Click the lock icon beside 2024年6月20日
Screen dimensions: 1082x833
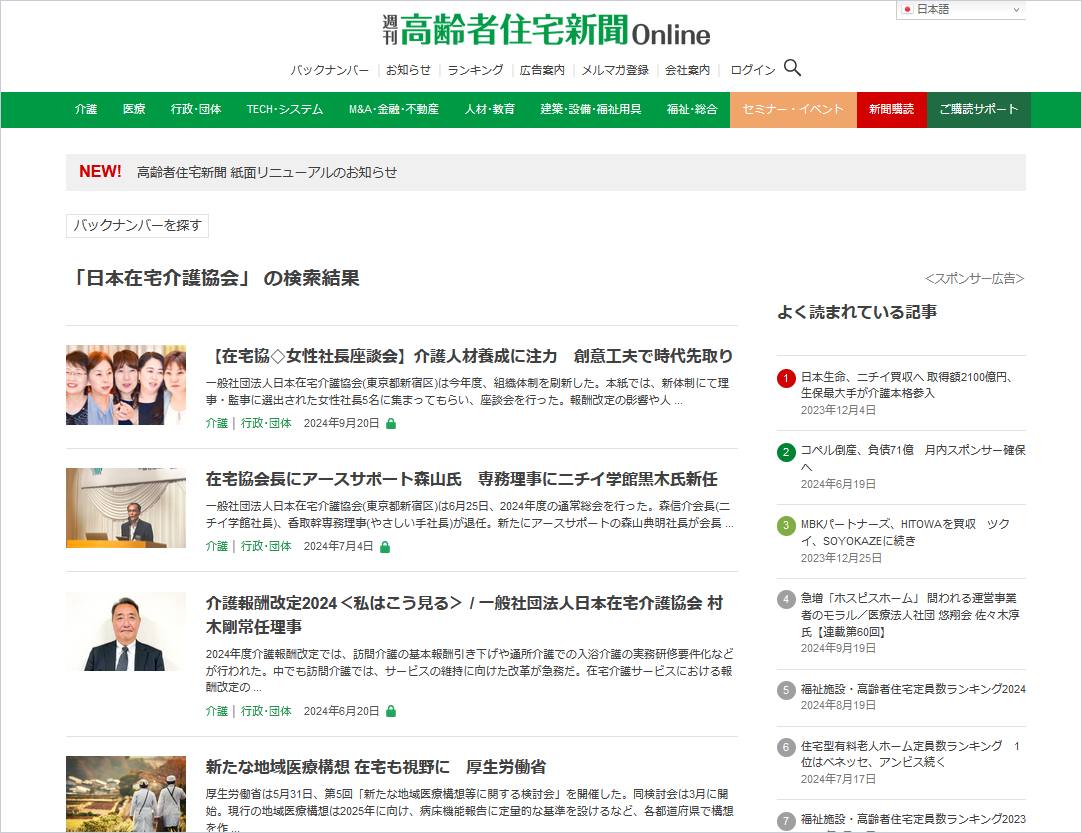391,711
